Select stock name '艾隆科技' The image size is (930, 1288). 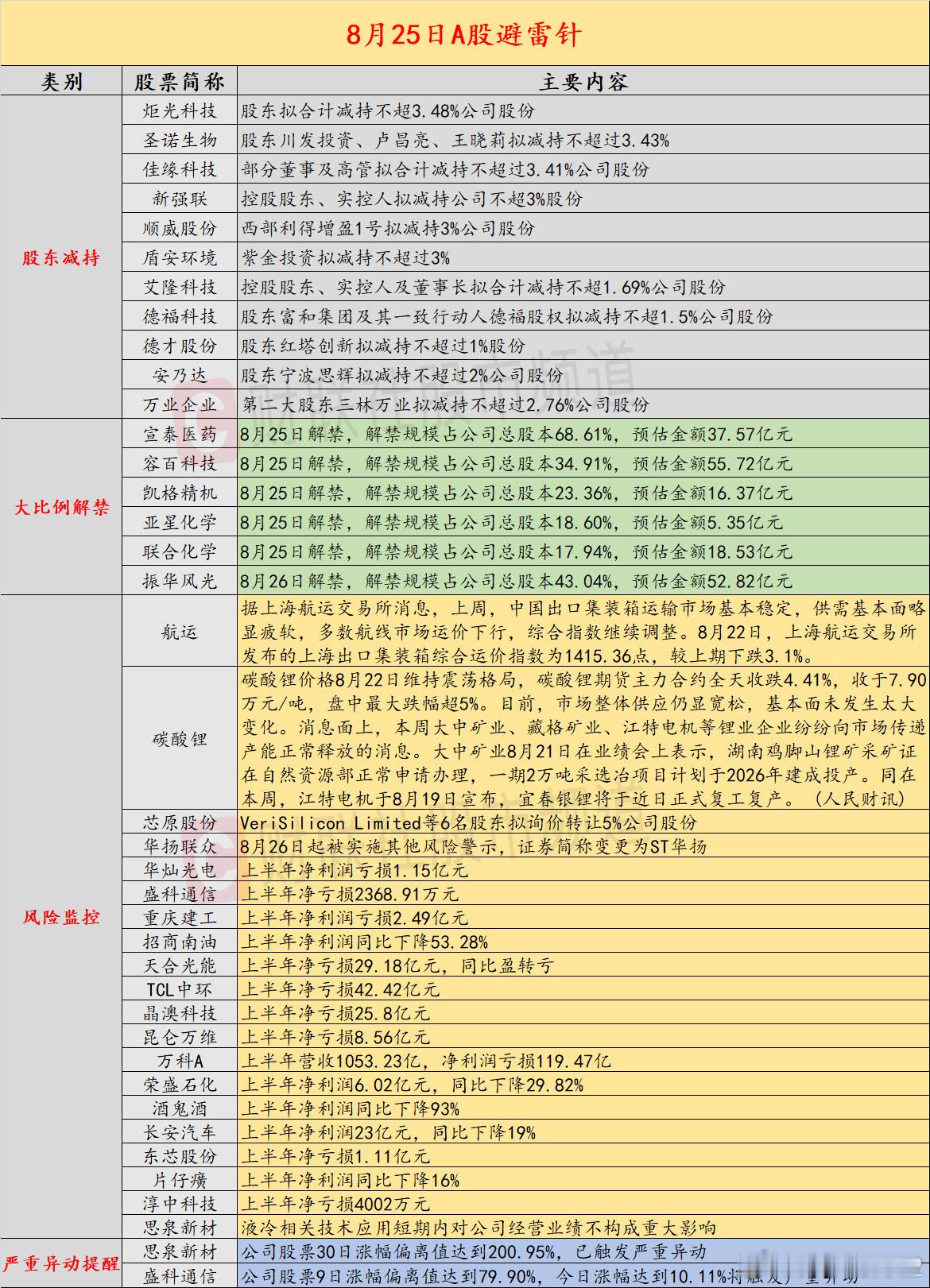pos(180,287)
